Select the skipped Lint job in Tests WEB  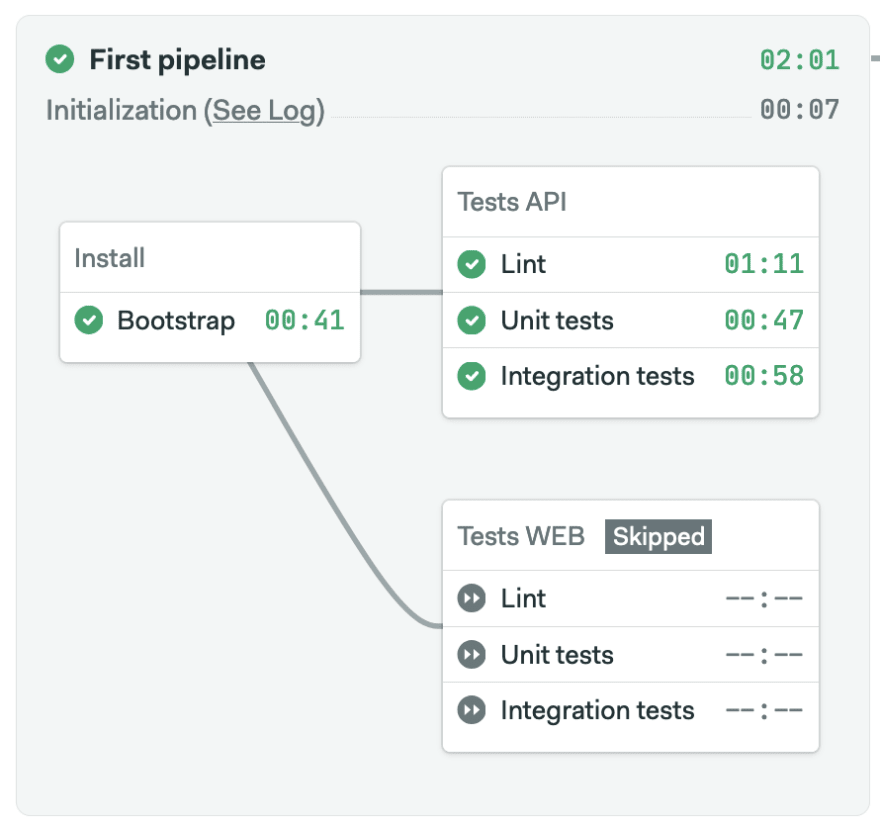point(630,598)
